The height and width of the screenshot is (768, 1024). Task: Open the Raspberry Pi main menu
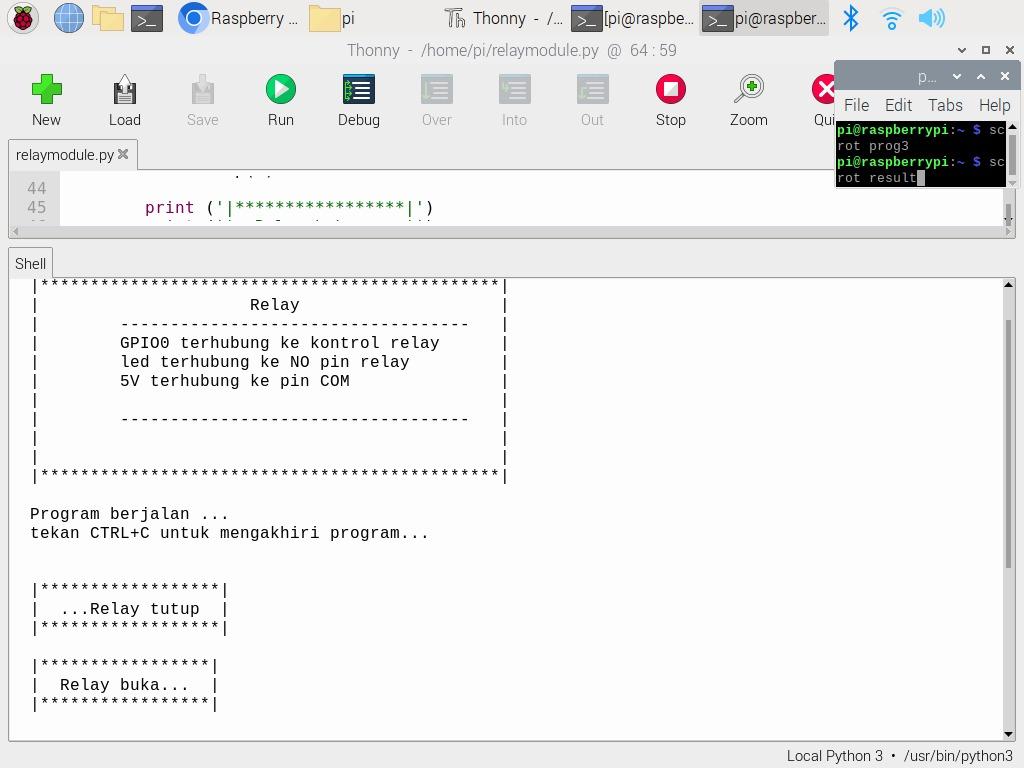pyautogui.click(x=23, y=18)
